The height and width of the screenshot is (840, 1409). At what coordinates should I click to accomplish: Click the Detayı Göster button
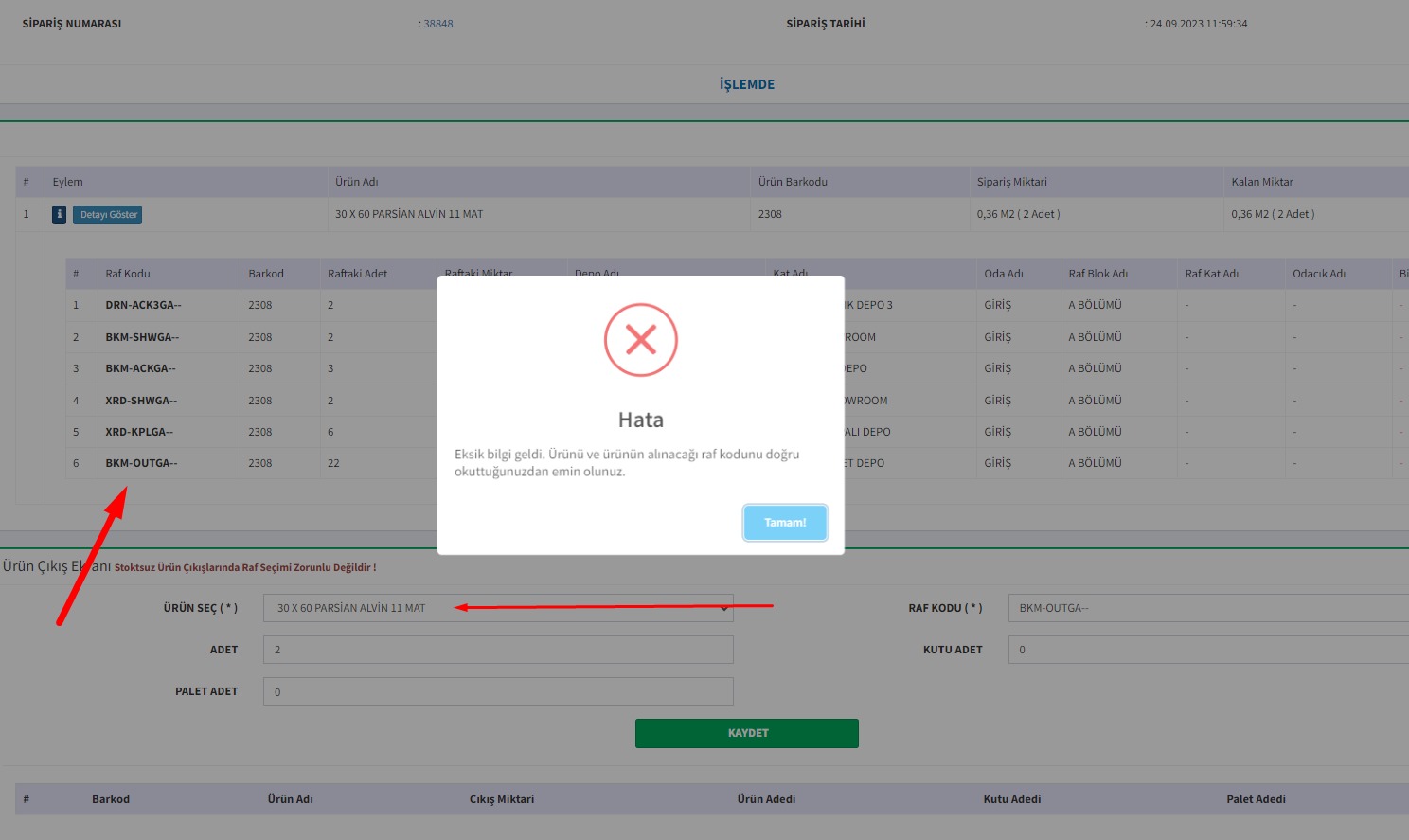point(109,215)
